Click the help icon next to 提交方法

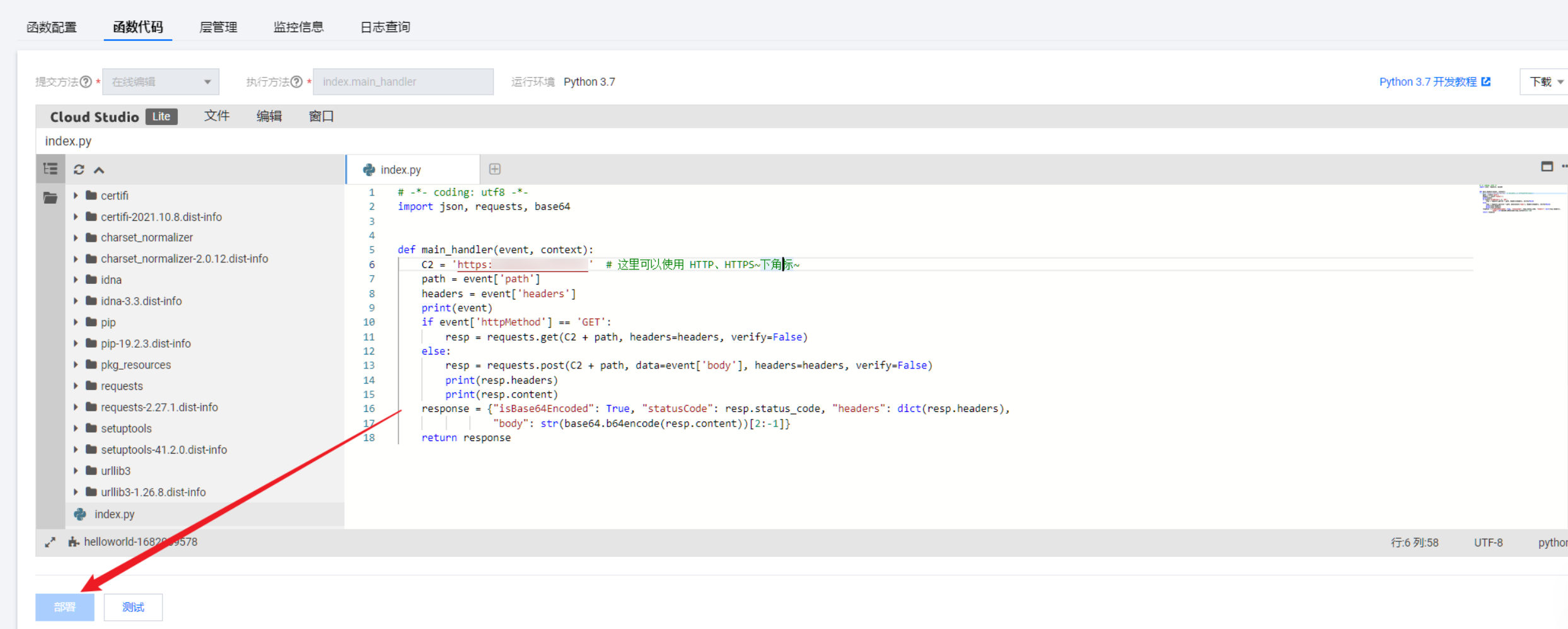(x=86, y=82)
